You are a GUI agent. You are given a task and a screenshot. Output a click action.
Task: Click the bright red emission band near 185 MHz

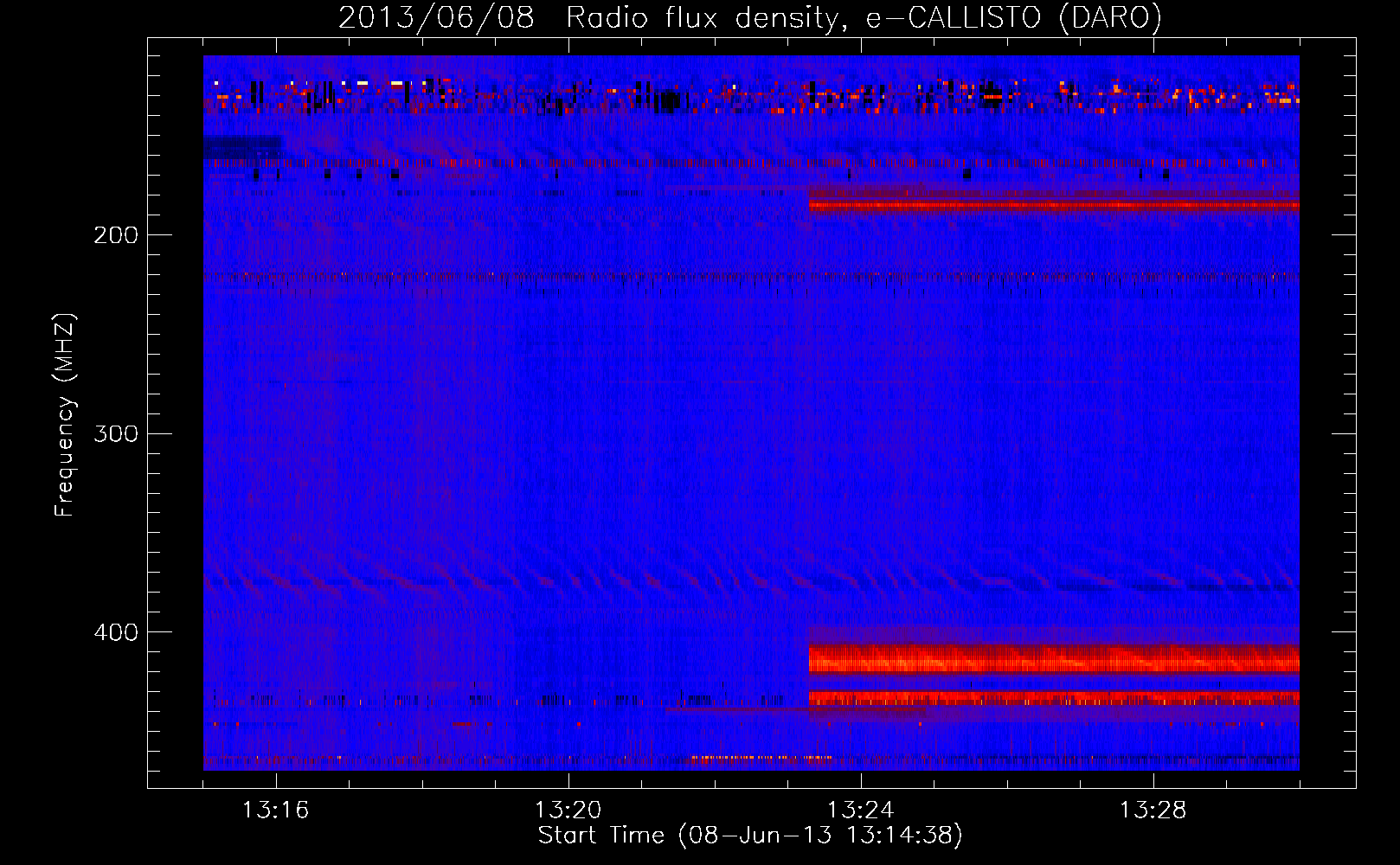(1054, 205)
